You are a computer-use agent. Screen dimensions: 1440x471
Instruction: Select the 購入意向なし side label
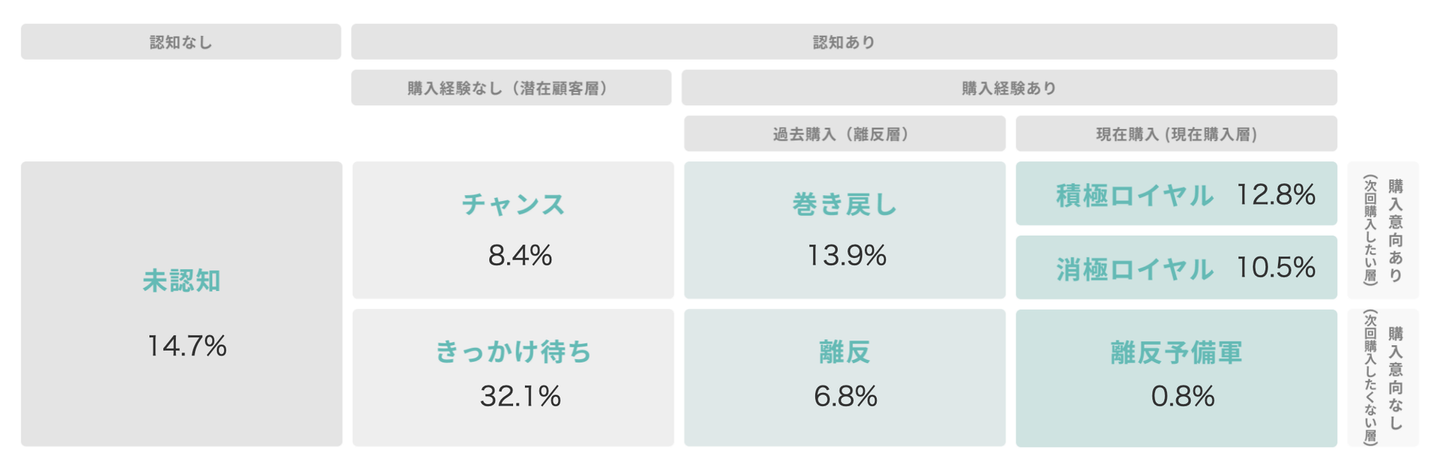[x=1396, y=377]
